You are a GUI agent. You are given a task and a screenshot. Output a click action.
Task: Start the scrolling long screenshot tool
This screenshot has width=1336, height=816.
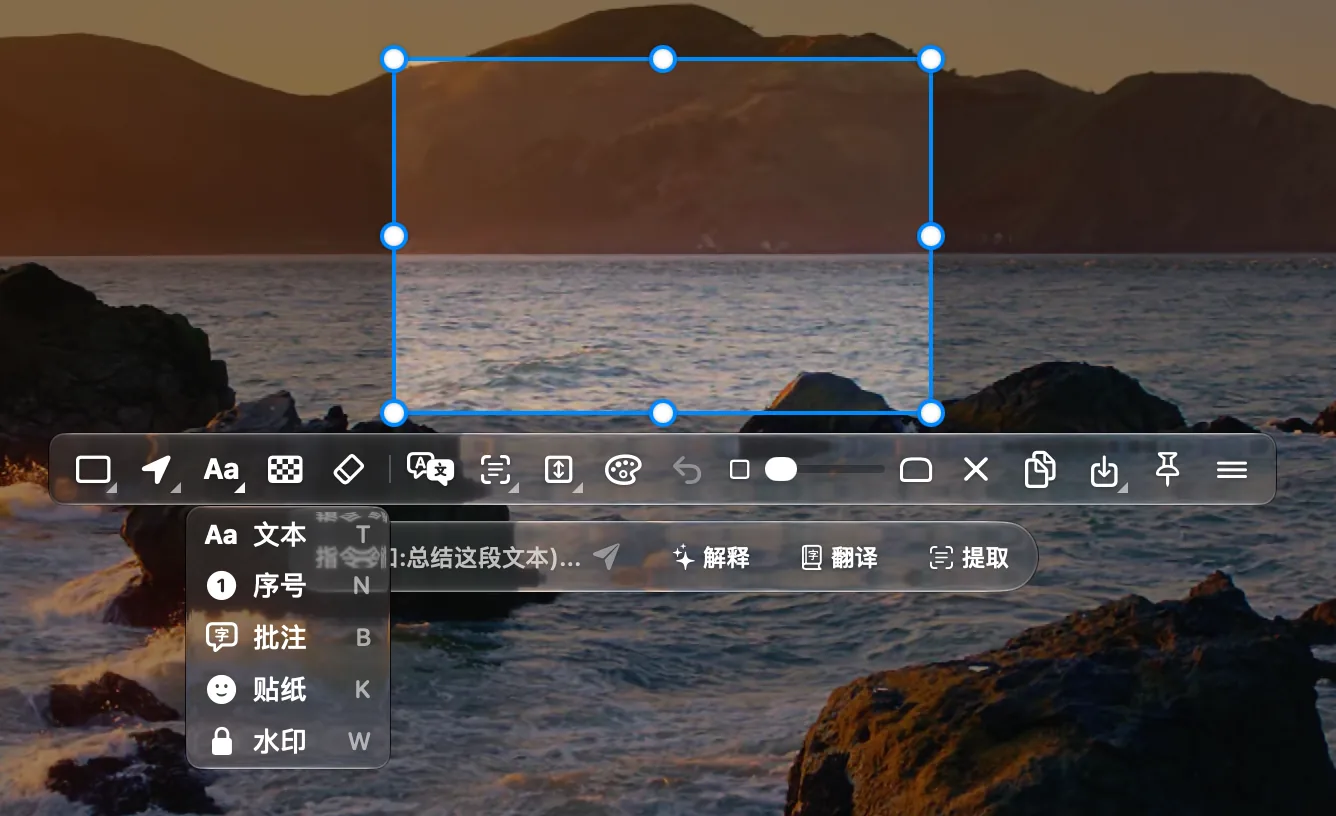[x=558, y=469]
